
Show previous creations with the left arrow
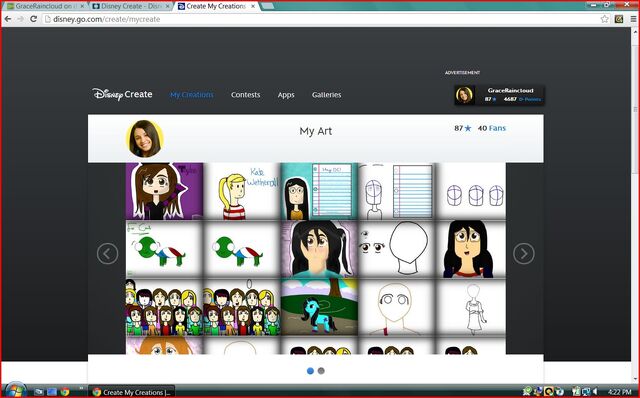pyautogui.click(x=107, y=253)
